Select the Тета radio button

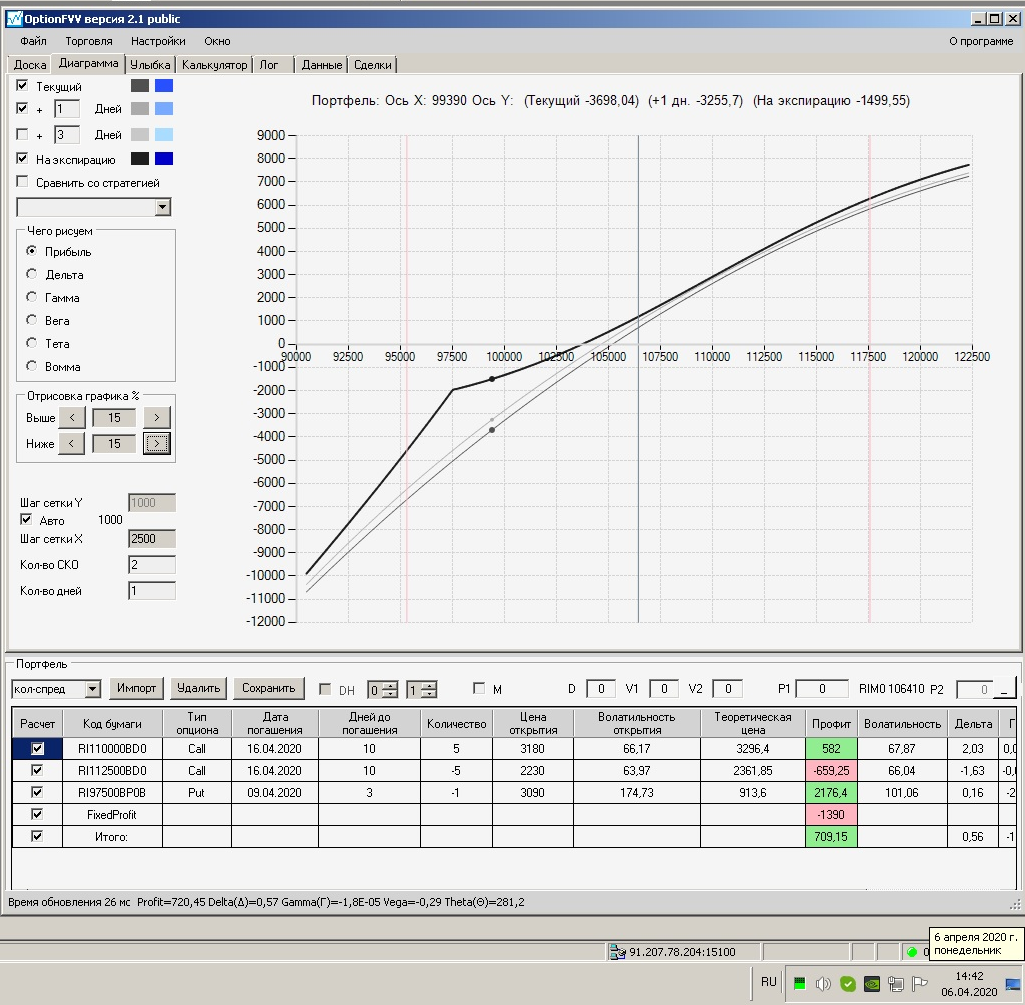(31, 342)
